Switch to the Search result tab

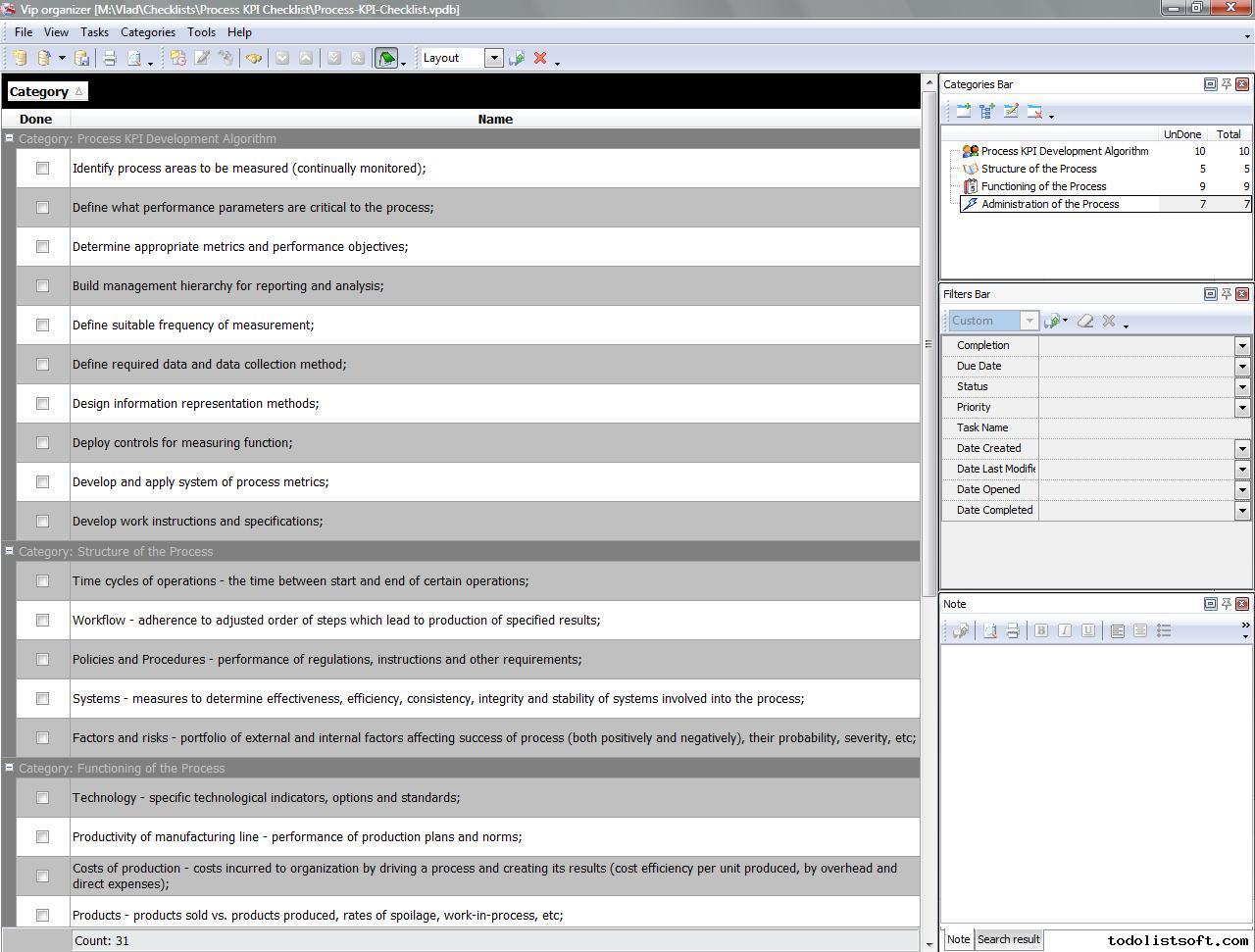1008,939
